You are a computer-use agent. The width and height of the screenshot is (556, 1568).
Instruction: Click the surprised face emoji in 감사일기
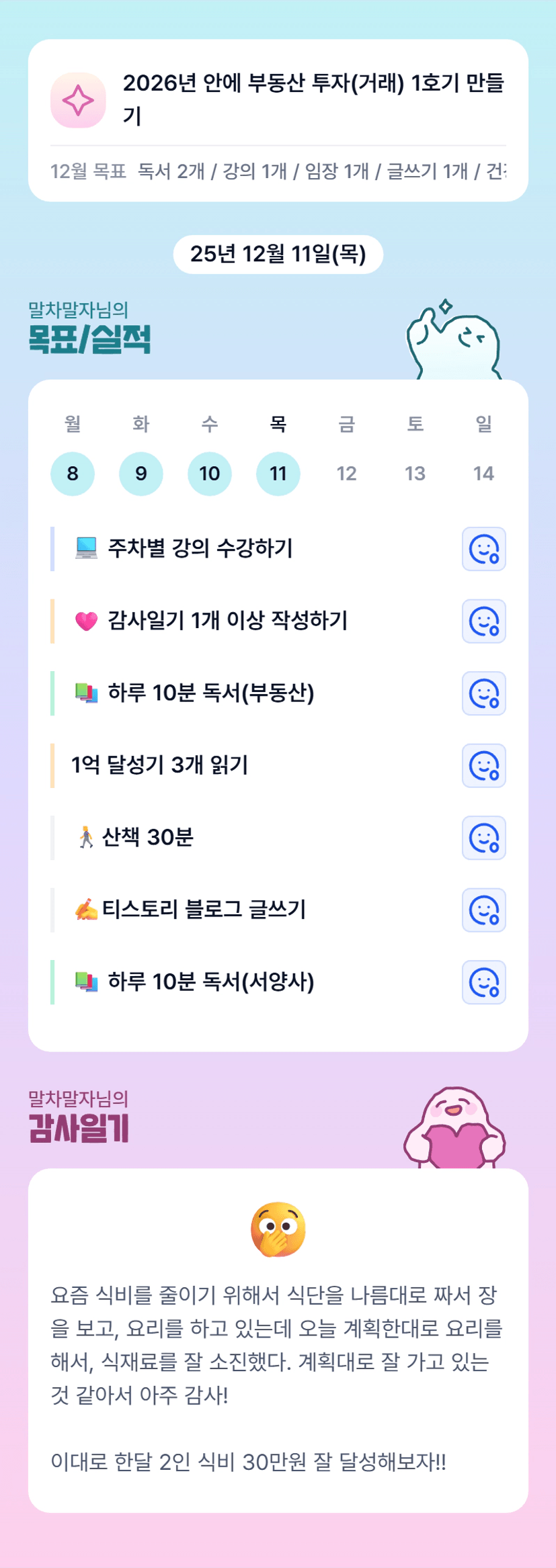[278, 1229]
